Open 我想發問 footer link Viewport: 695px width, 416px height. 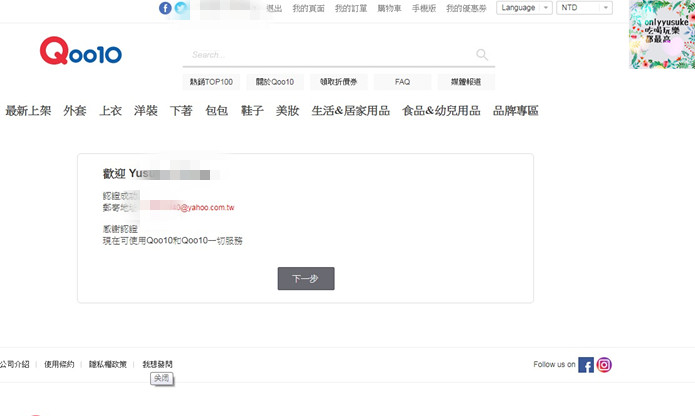click(x=157, y=364)
